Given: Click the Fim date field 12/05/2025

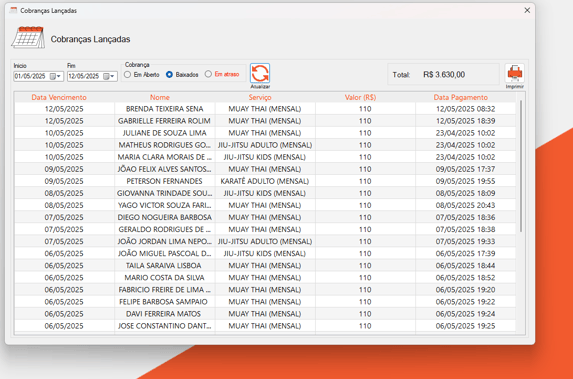Looking at the screenshot, I should [x=84, y=76].
